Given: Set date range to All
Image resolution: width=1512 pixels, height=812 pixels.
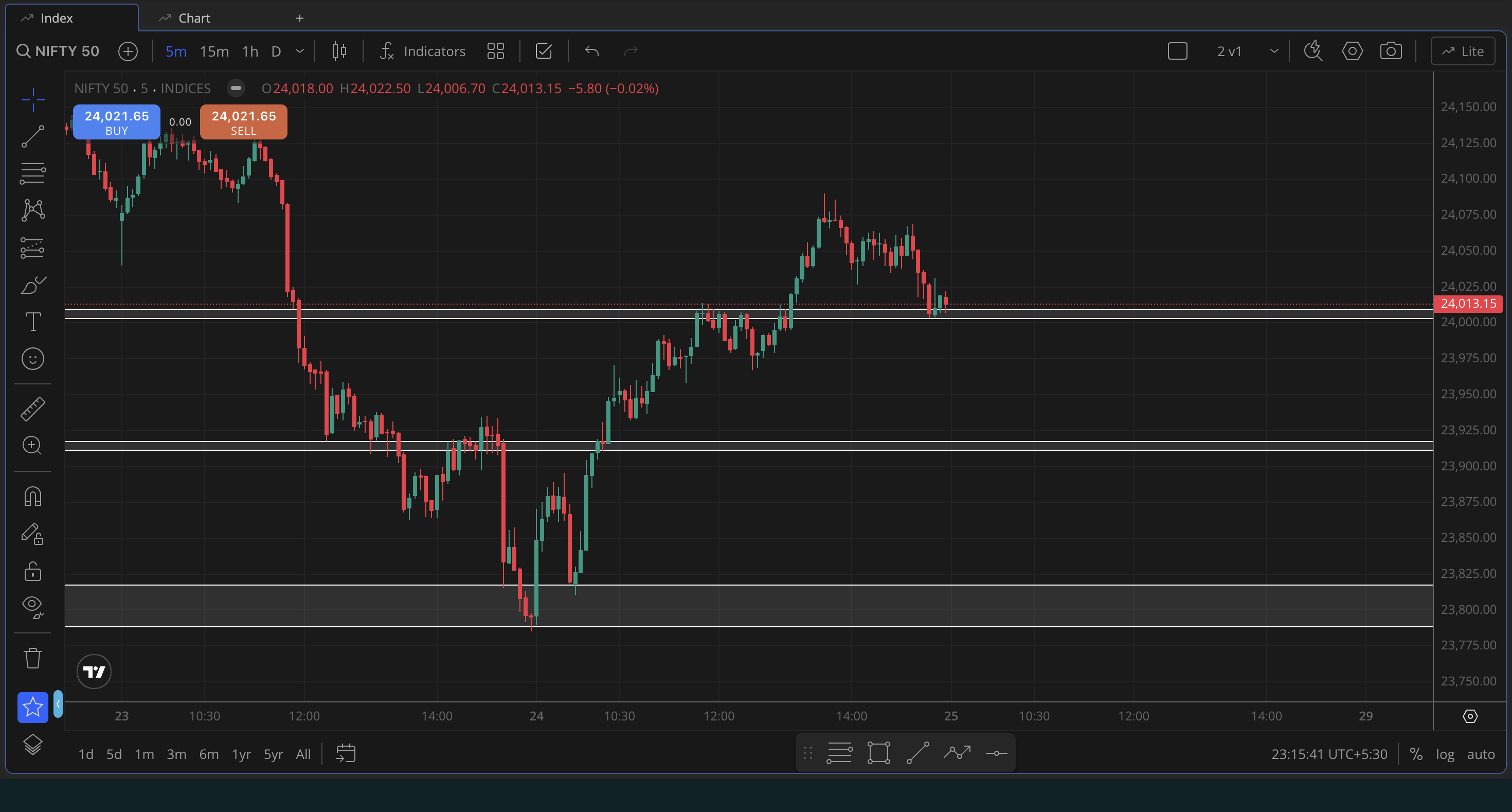Looking at the screenshot, I should pyautogui.click(x=303, y=754).
